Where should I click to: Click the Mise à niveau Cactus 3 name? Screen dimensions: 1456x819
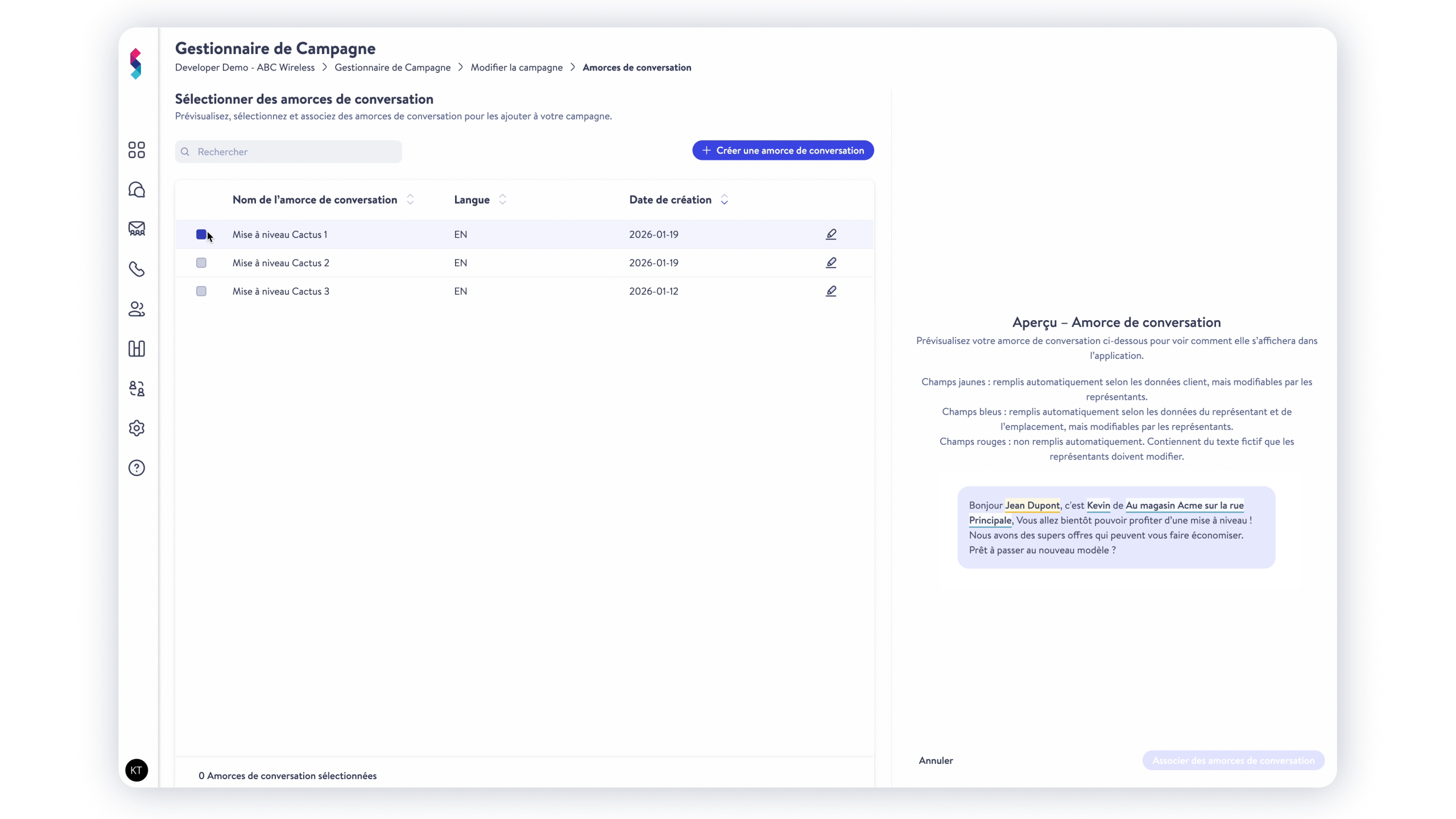(x=281, y=291)
